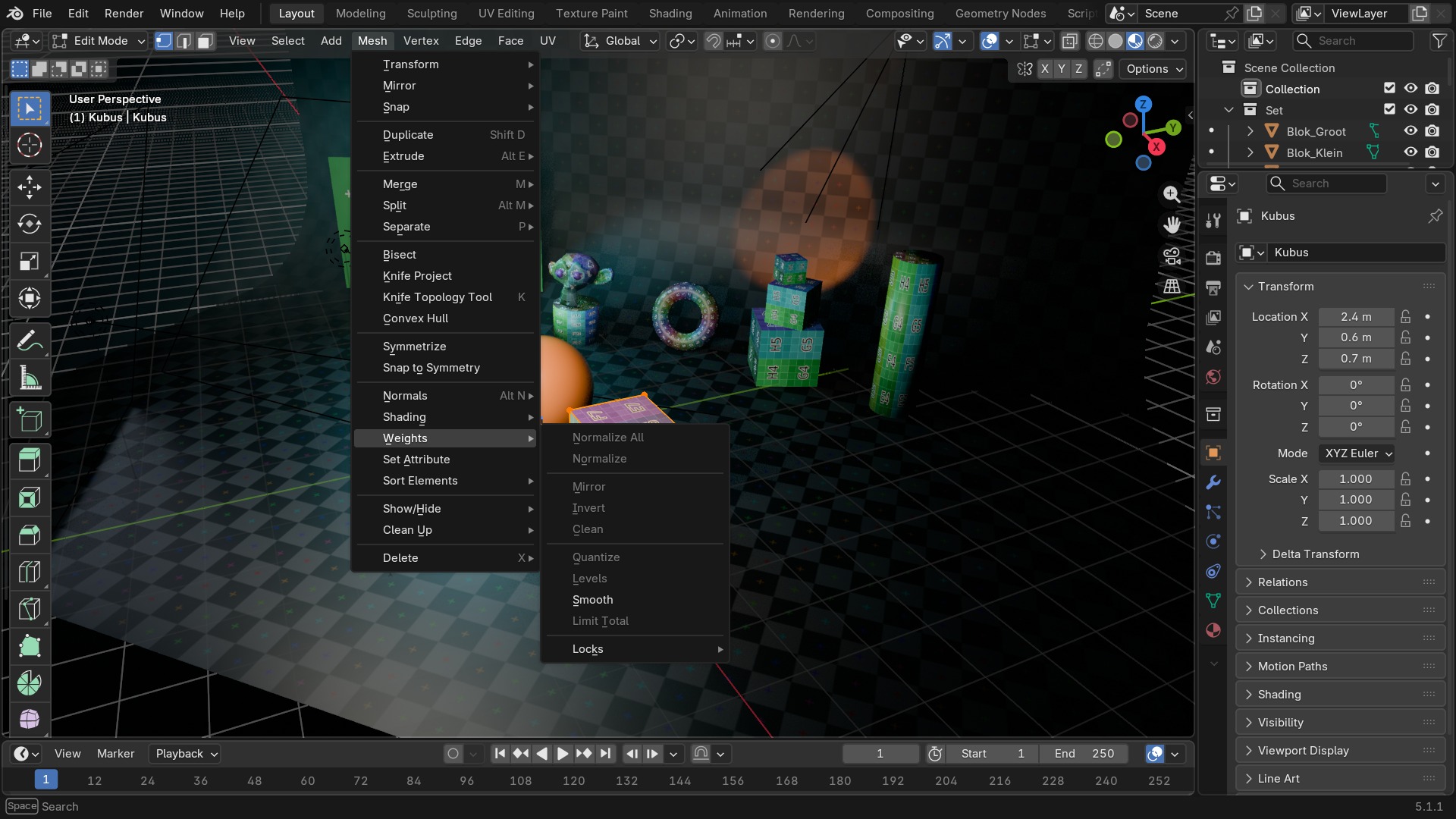Image resolution: width=1456 pixels, height=819 pixels.
Task: Toggle Collection render camera icon
Action: click(1432, 89)
